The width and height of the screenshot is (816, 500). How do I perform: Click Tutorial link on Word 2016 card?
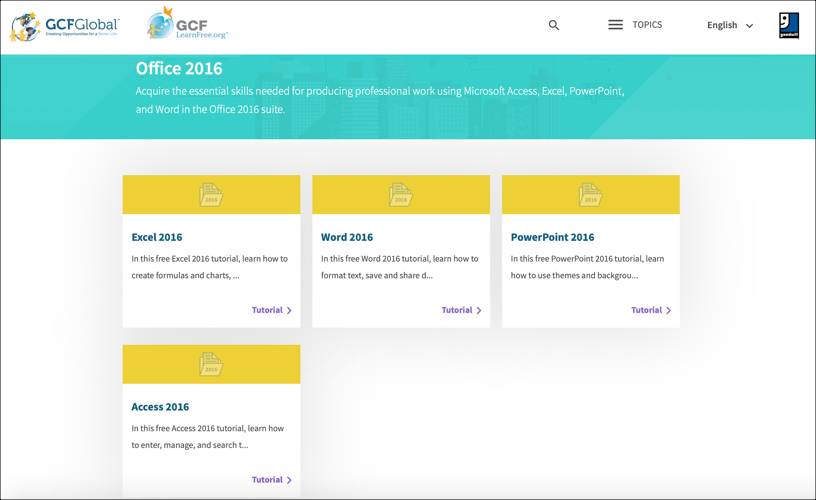tap(462, 310)
